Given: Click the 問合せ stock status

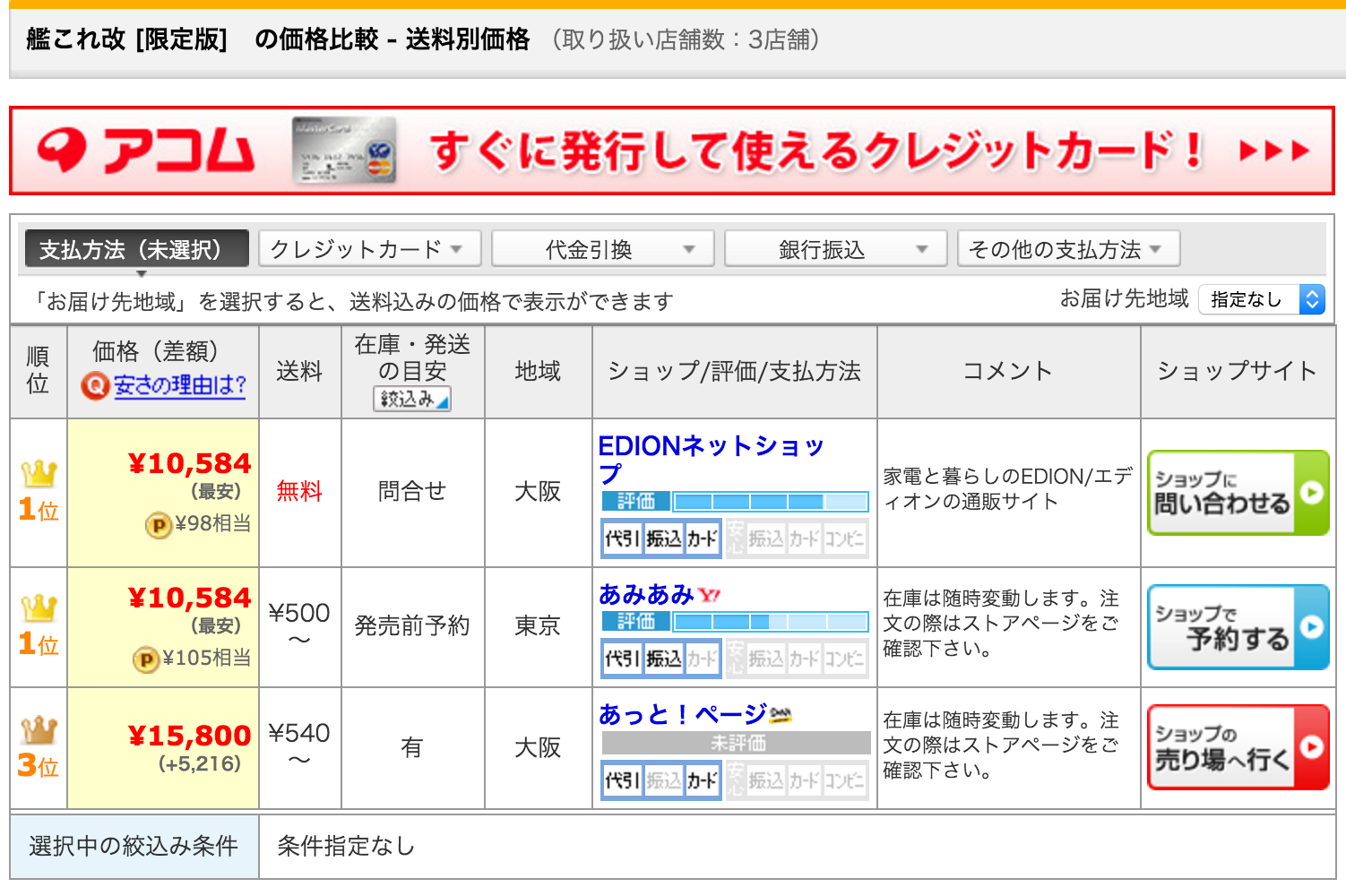Looking at the screenshot, I should tap(412, 491).
